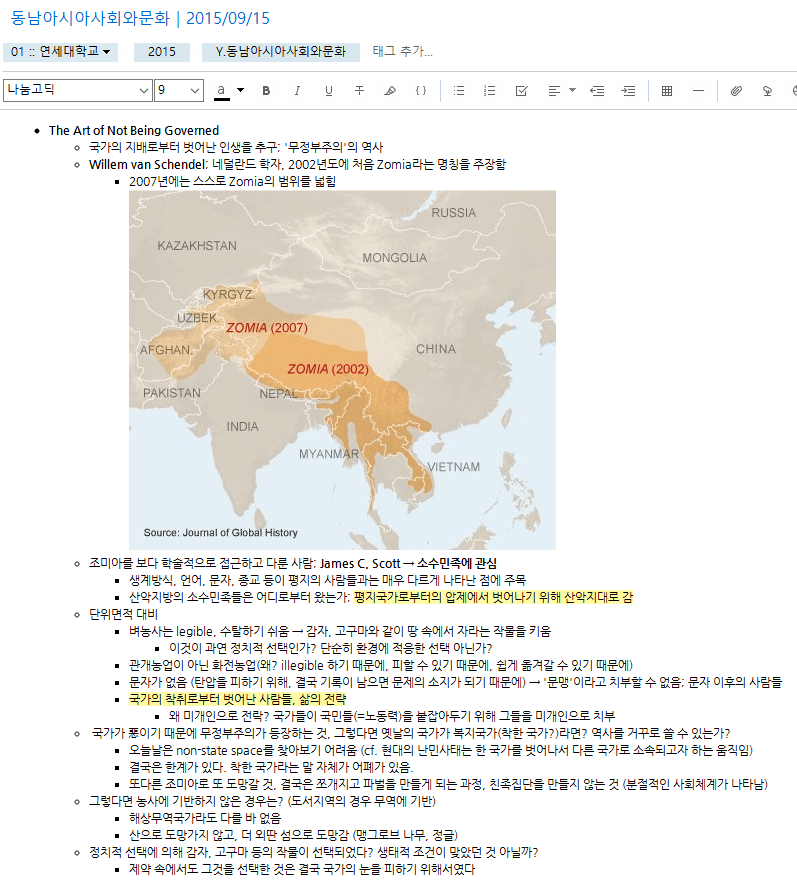Apply strikethrough formatting
The width and height of the screenshot is (797, 892).
coord(359,90)
